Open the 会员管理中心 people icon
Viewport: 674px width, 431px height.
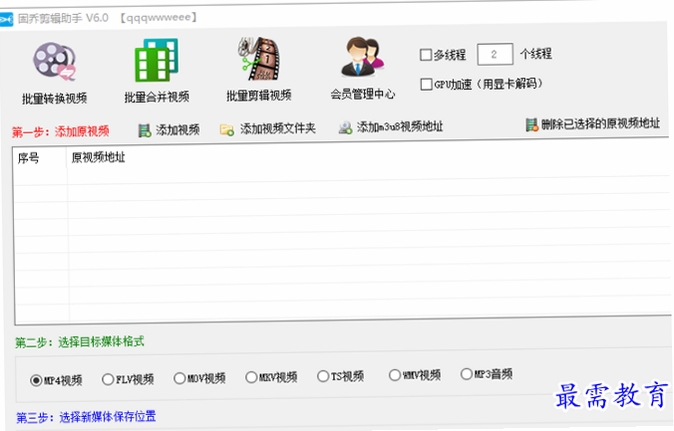[362, 57]
